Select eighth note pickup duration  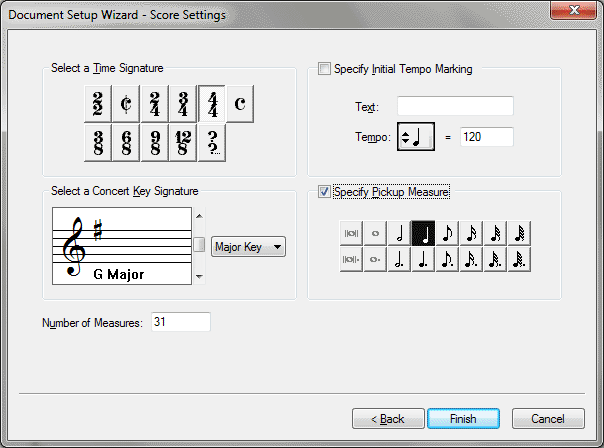click(447, 234)
